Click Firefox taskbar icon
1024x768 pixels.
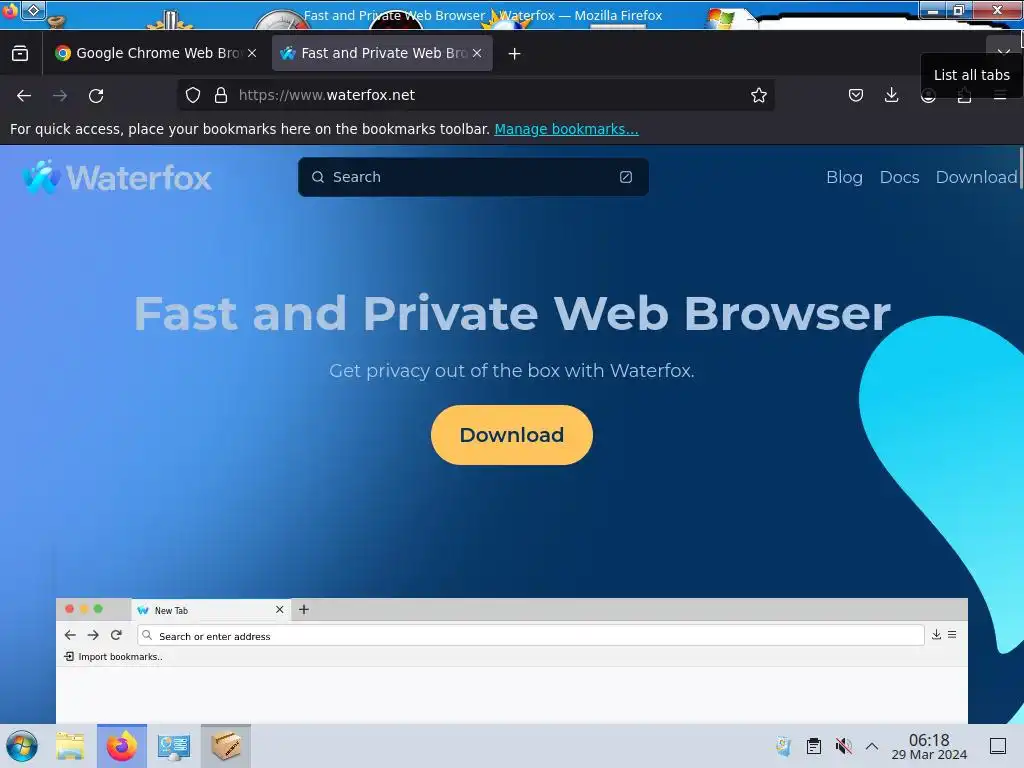[122, 746]
